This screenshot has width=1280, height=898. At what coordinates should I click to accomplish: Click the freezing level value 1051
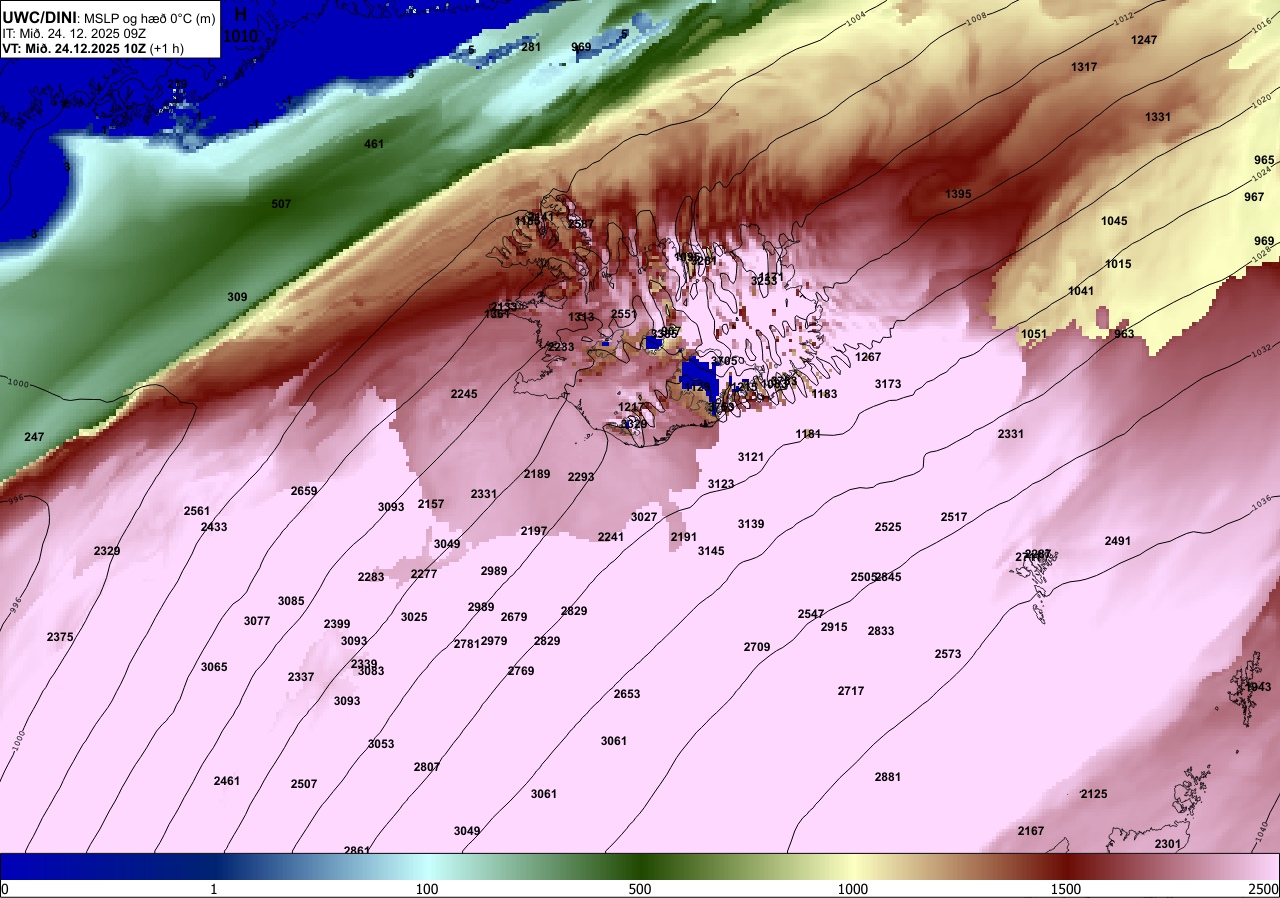(x=1034, y=334)
